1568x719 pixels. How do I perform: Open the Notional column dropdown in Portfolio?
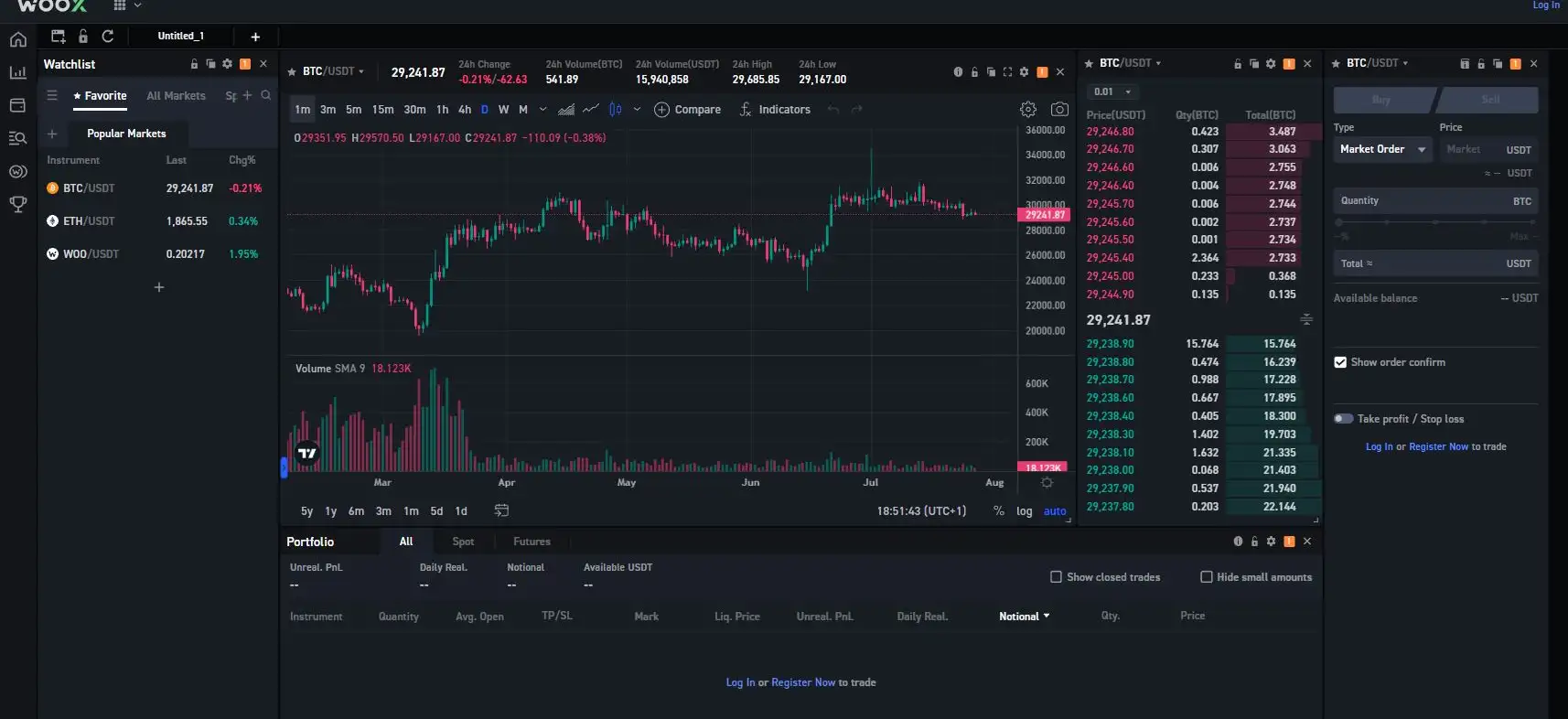click(x=1024, y=617)
